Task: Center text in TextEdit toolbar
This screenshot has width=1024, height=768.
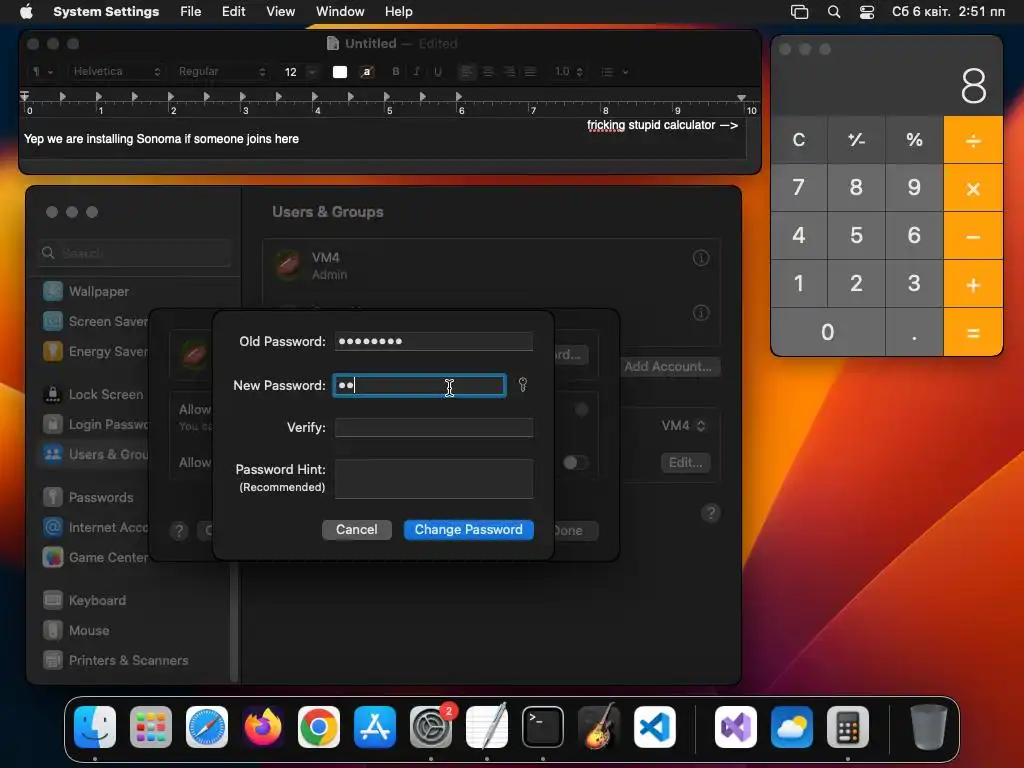Action: point(488,72)
